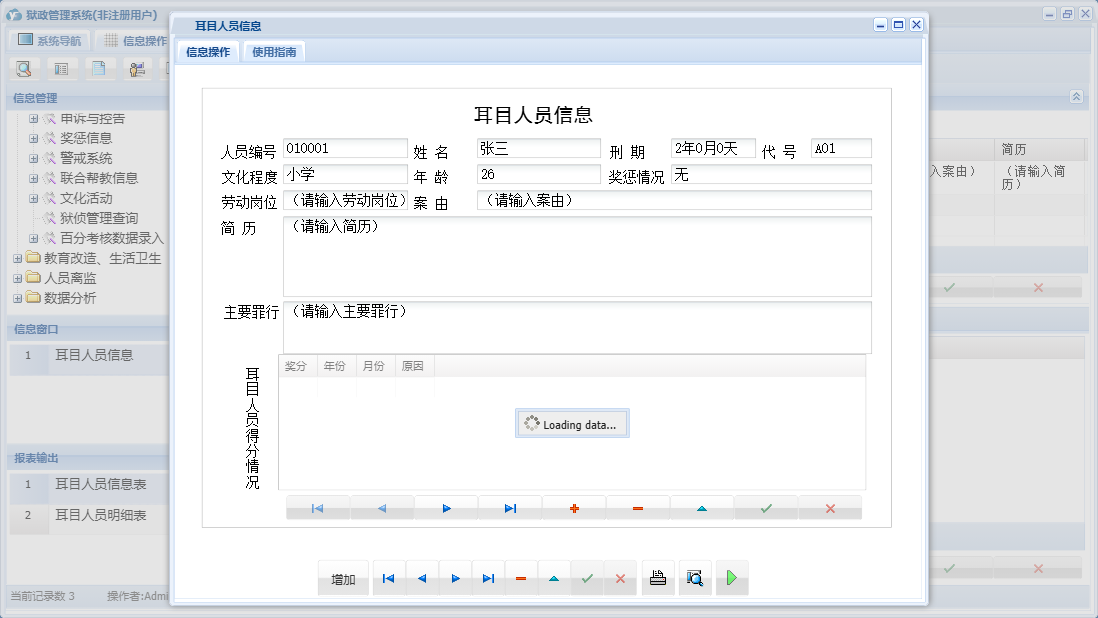Click the 姓名 input field showing 张三
Image resolution: width=1098 pixels, height=618 pixels.
(x=537, y=147)
